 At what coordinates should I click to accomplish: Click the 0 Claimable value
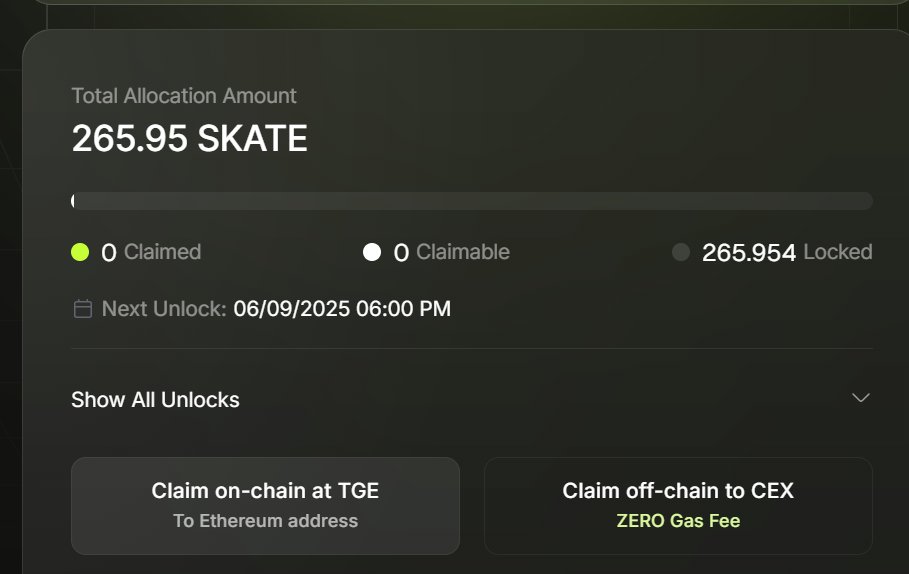[x=401, y=253]
